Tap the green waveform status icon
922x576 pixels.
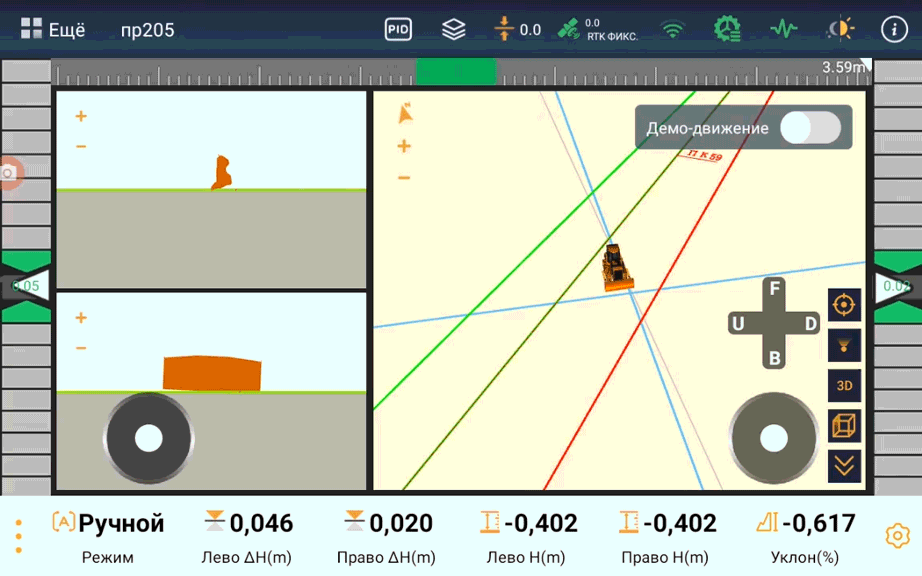(785, 28)
